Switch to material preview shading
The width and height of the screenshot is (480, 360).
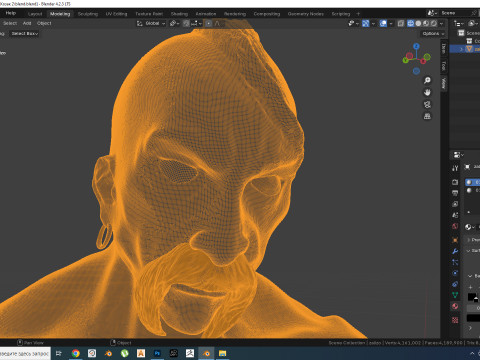[426, 23]
